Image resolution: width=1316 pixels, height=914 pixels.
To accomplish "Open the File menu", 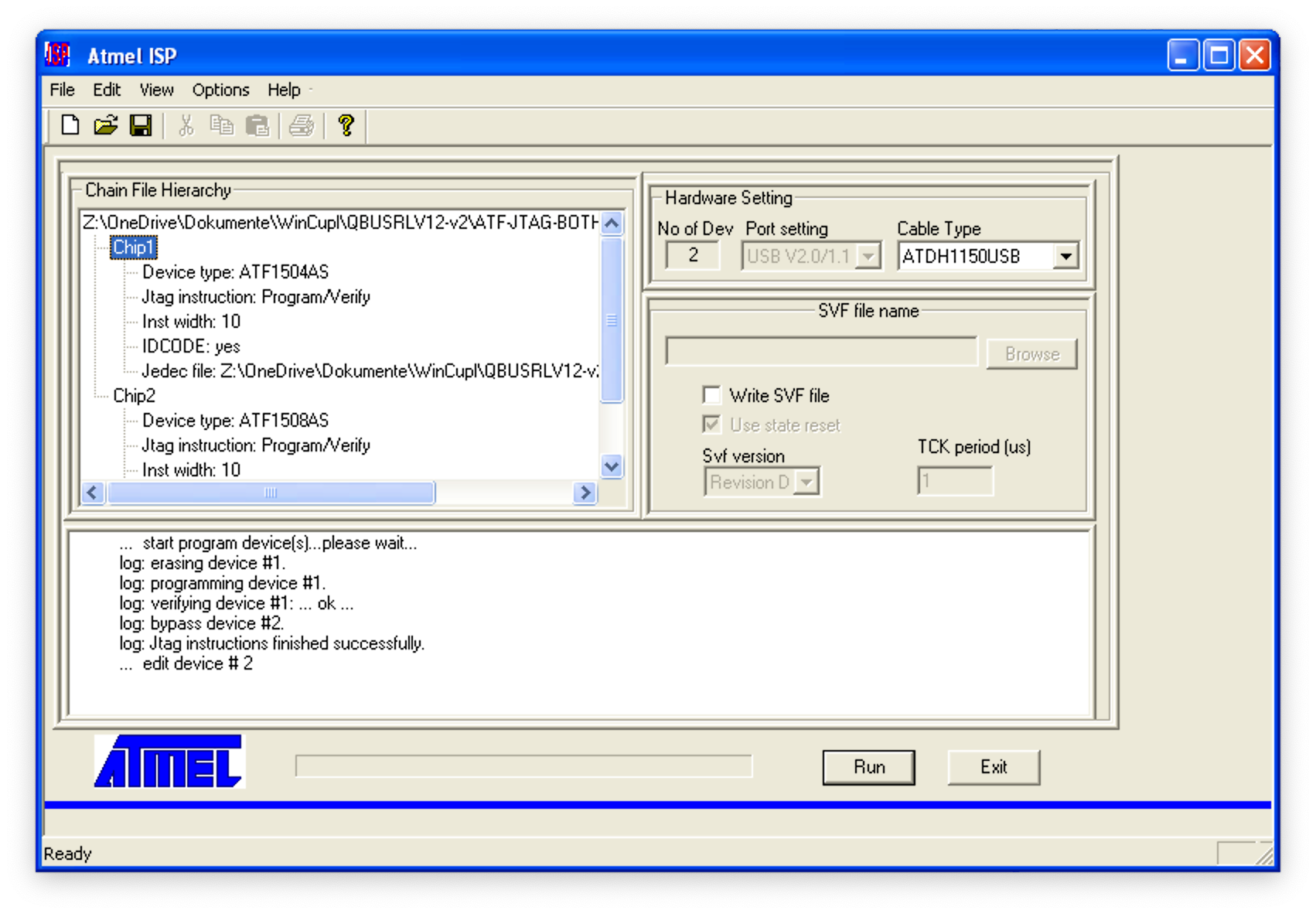I will 62,90.
